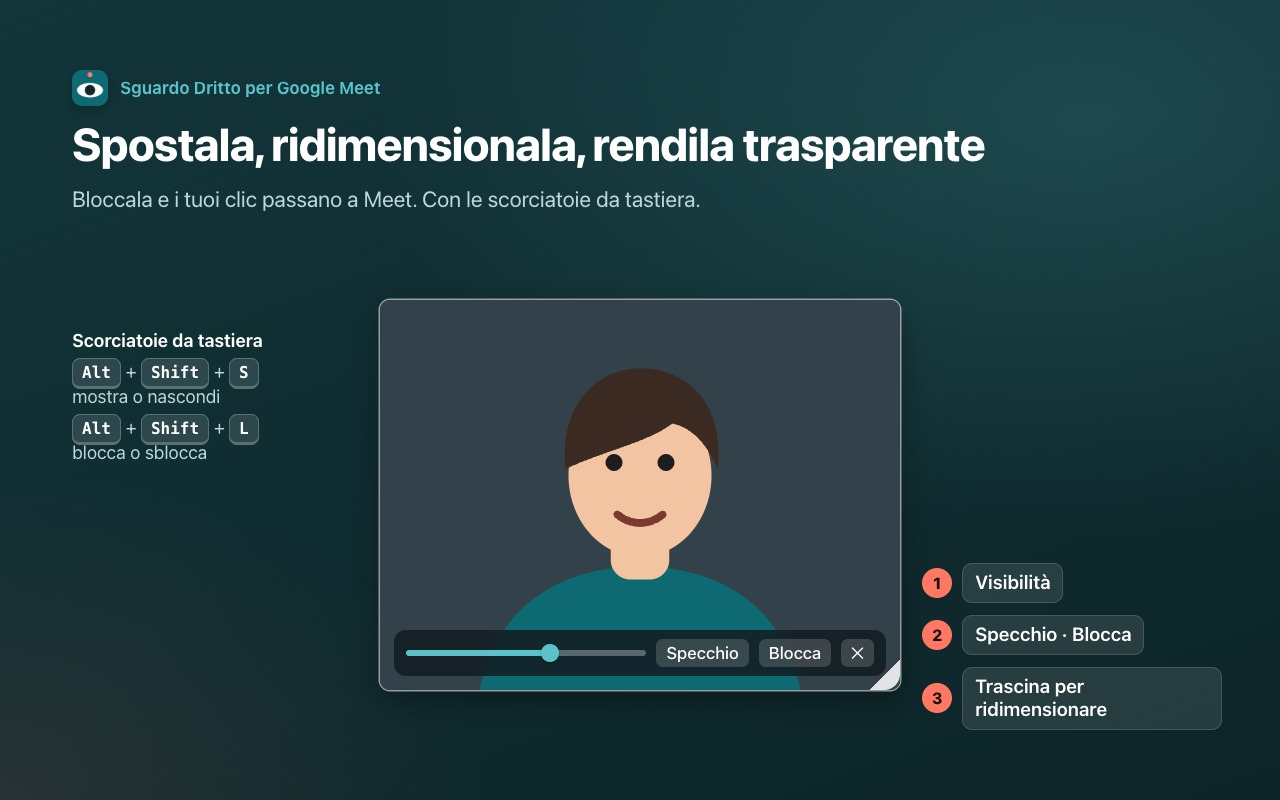
Task: Click the 'Visibilità' label
Action: pos(1012,583)
